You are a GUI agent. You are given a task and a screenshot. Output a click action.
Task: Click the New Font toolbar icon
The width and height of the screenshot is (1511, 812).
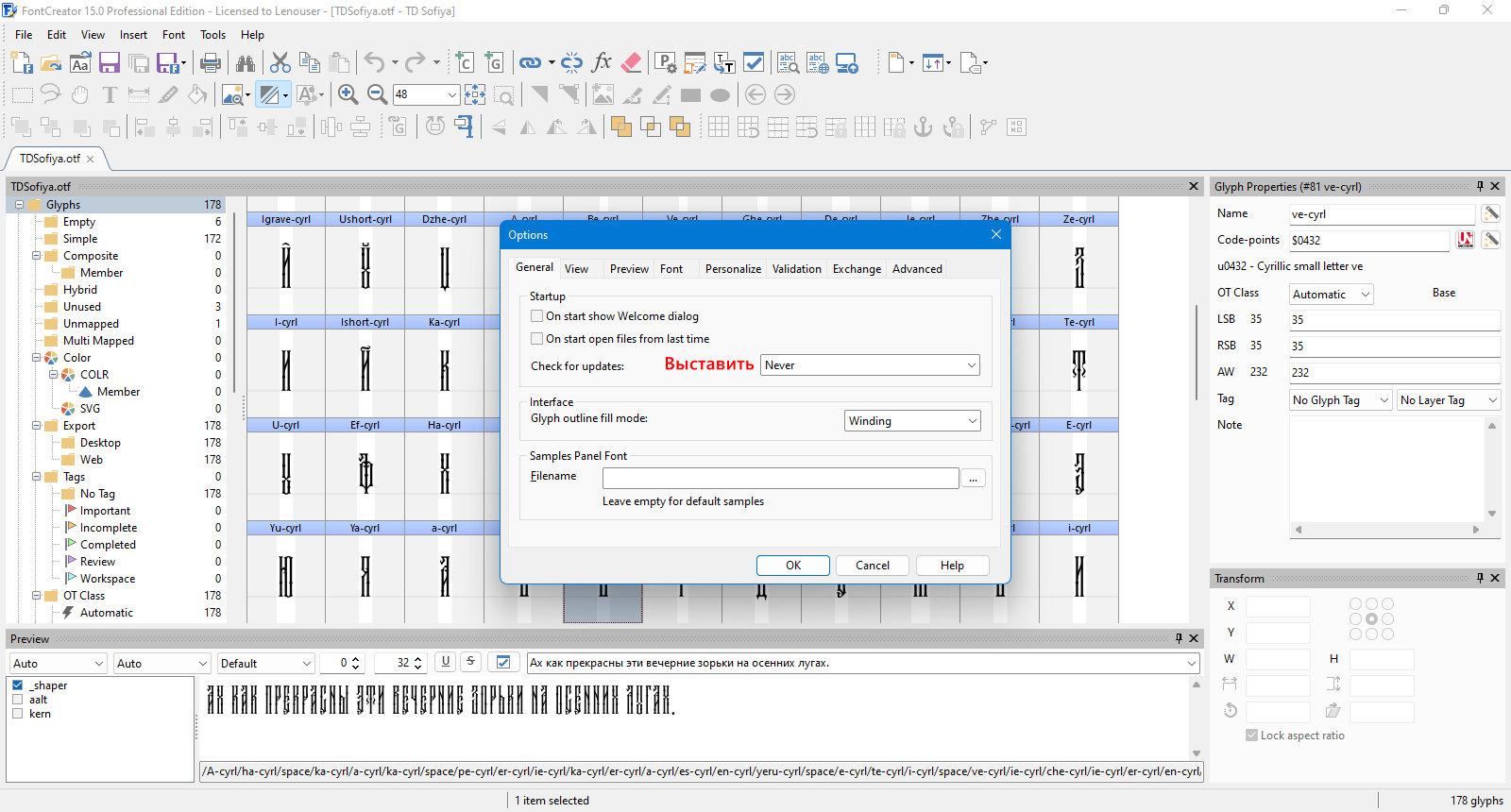click(22, 63)
